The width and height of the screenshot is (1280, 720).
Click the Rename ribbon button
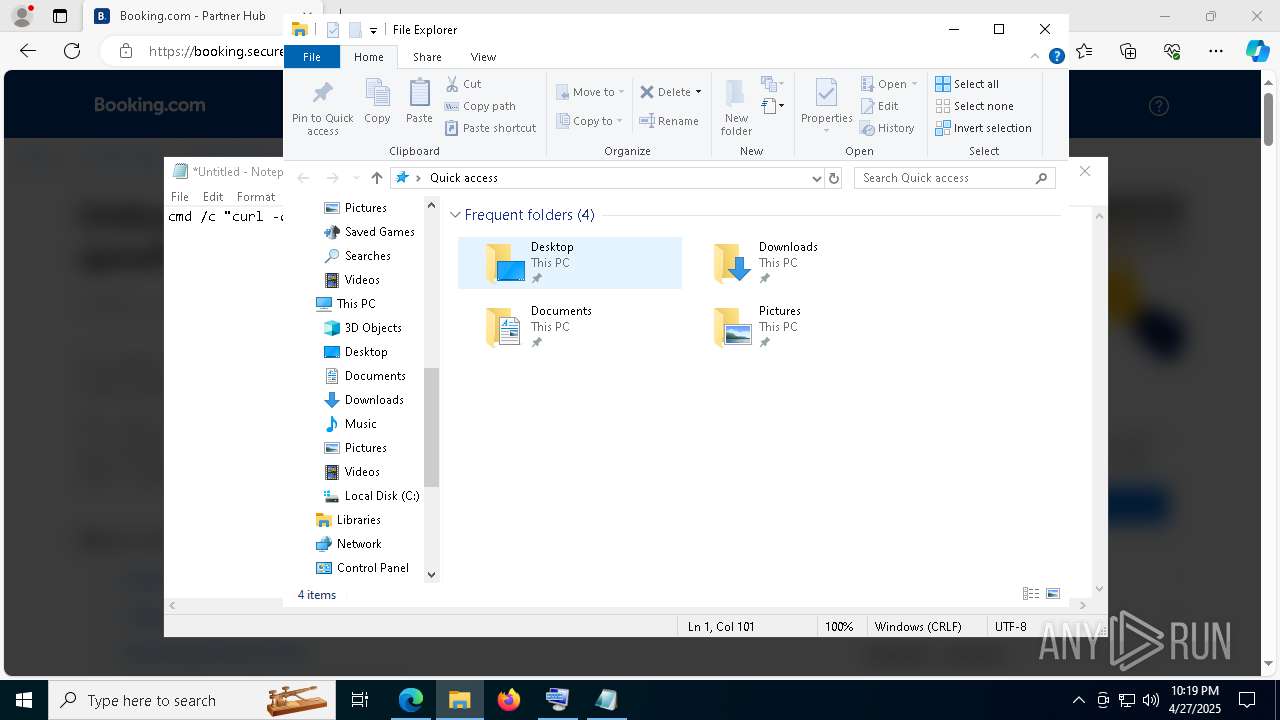pos(669,121)
